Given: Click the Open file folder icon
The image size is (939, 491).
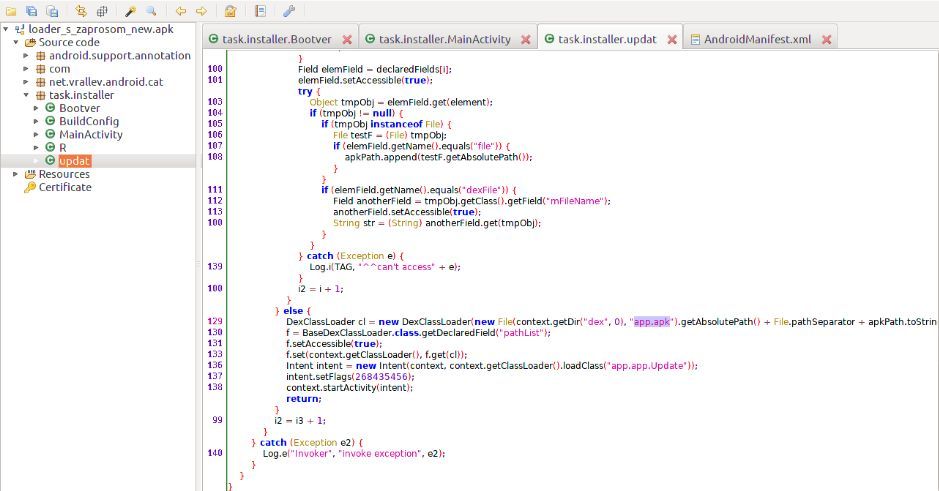Looking at the screenshot, I should coord(11,11).
